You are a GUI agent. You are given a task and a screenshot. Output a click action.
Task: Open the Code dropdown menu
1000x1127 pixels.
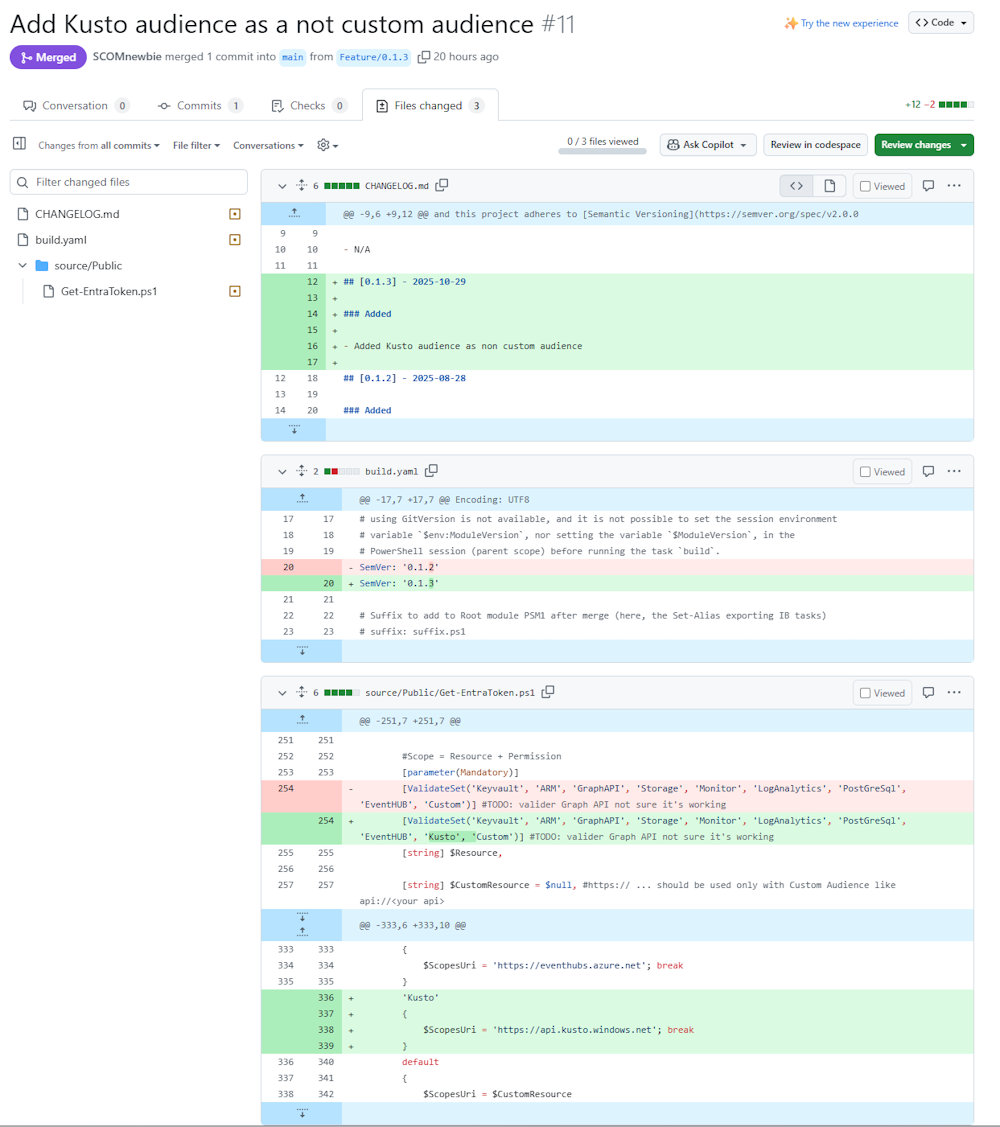(940, 22)
